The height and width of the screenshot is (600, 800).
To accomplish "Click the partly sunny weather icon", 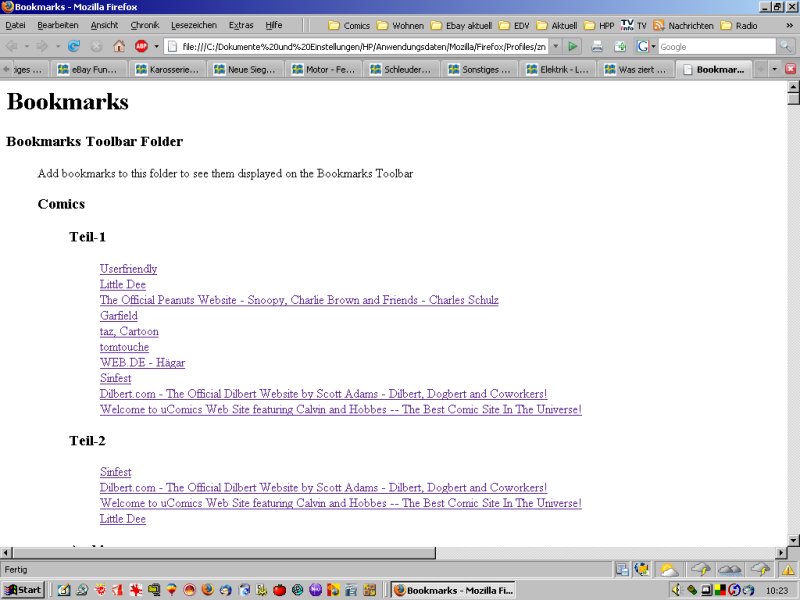I will coord(669,569).
